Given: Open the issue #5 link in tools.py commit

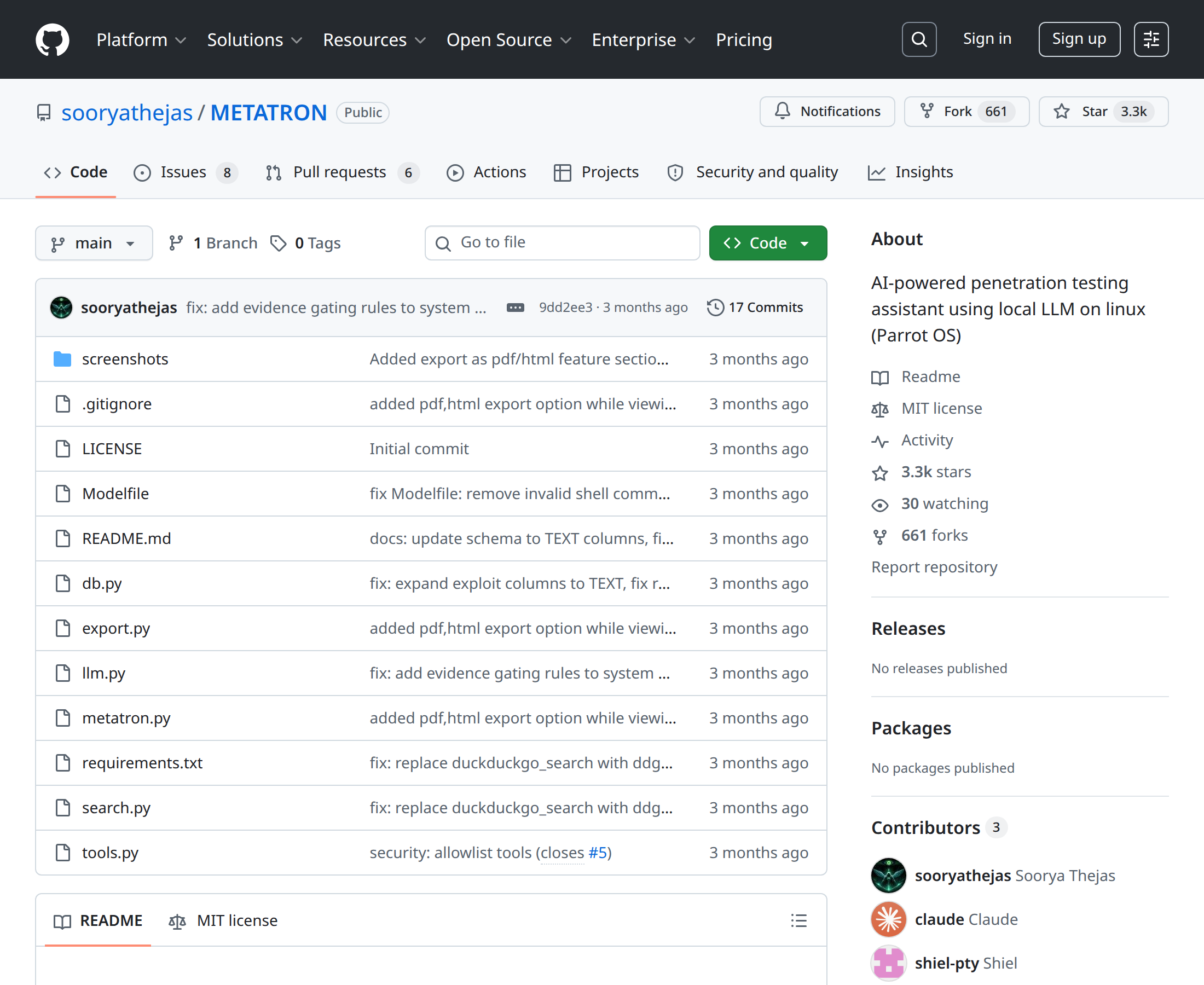Looking at the screenshot, I should click(x=598, y=852).
